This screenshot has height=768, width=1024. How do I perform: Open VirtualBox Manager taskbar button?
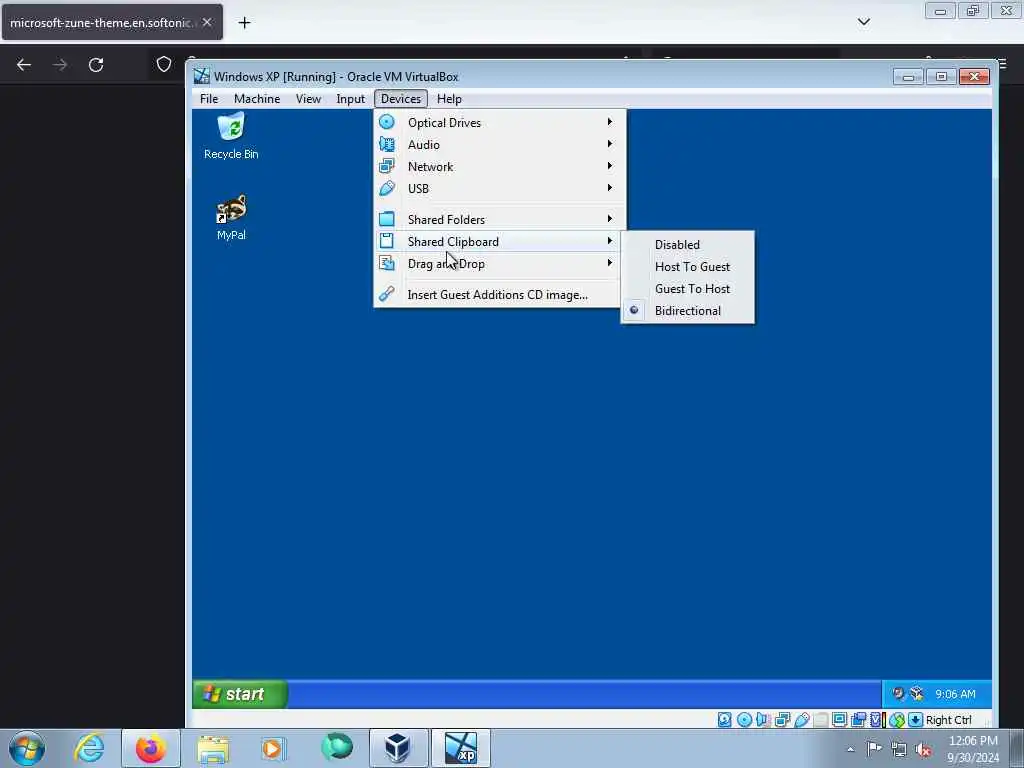[397, 748]
